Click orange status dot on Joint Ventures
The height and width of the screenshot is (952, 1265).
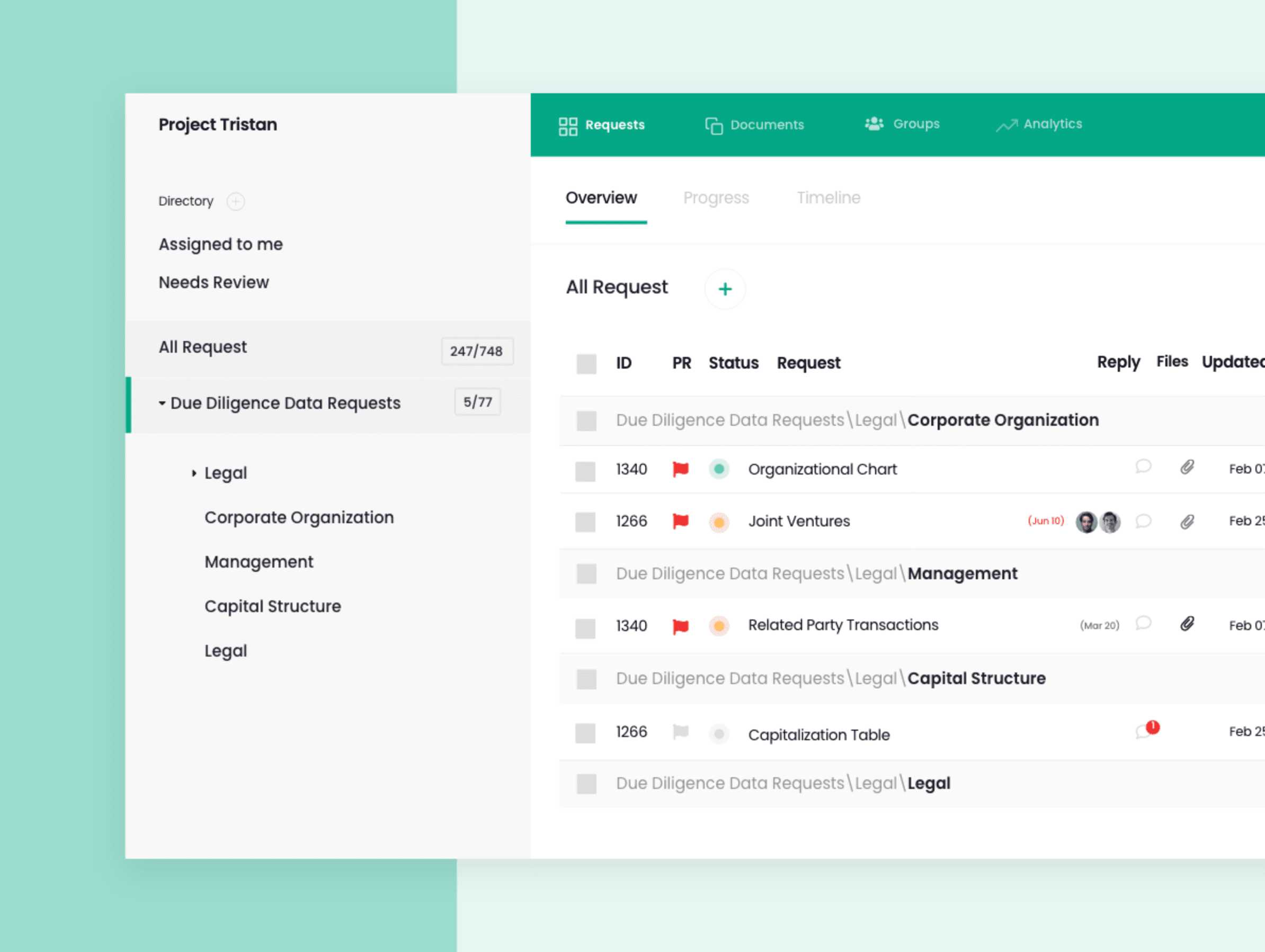(x=719, y=522)
